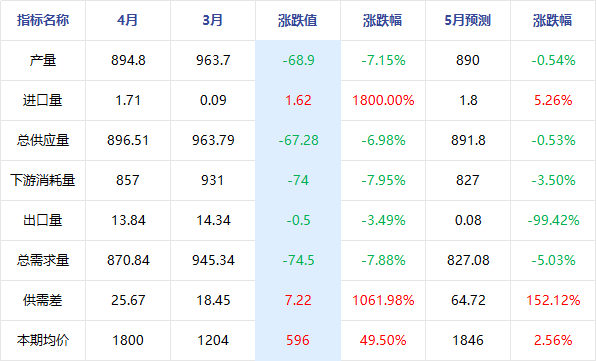Click the -68.9 change value

(298, 60)
